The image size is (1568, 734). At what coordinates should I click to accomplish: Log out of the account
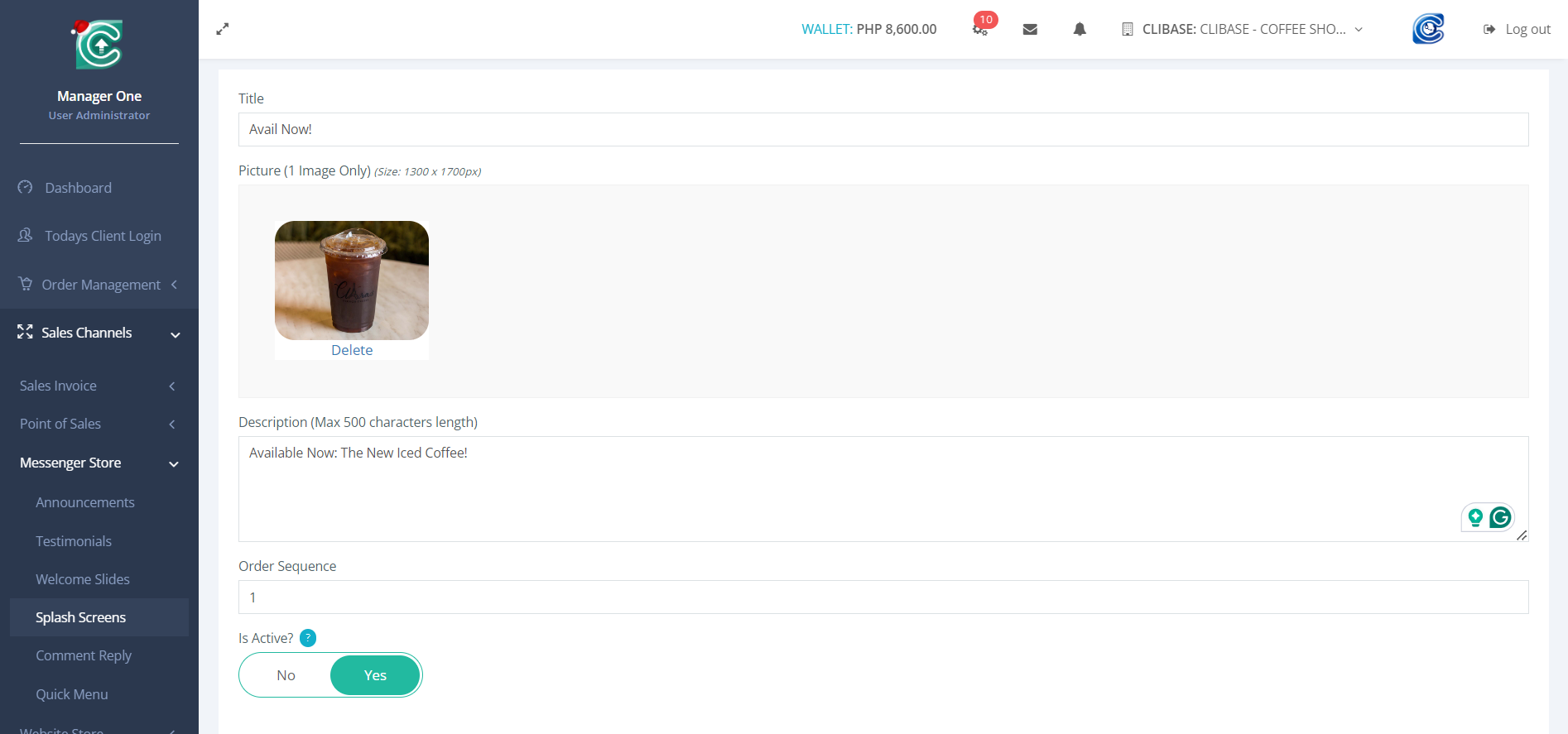point(1517,29)
